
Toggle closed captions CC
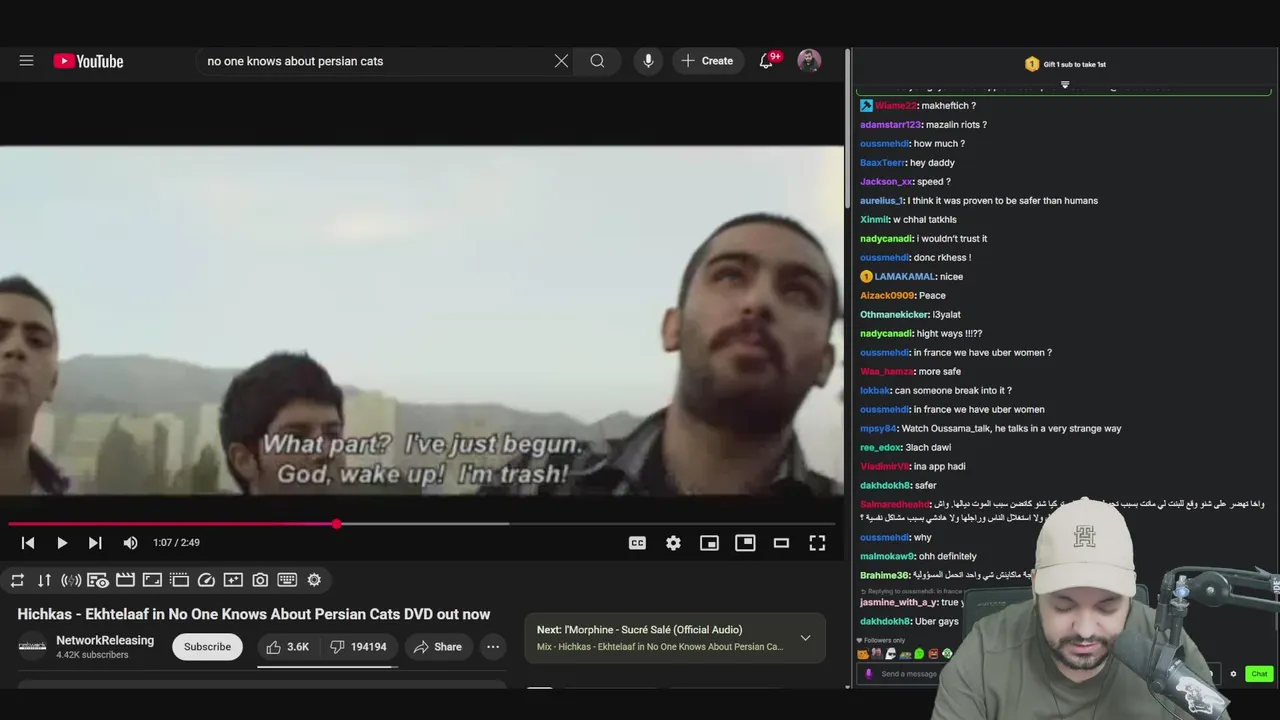pos(637,543)
